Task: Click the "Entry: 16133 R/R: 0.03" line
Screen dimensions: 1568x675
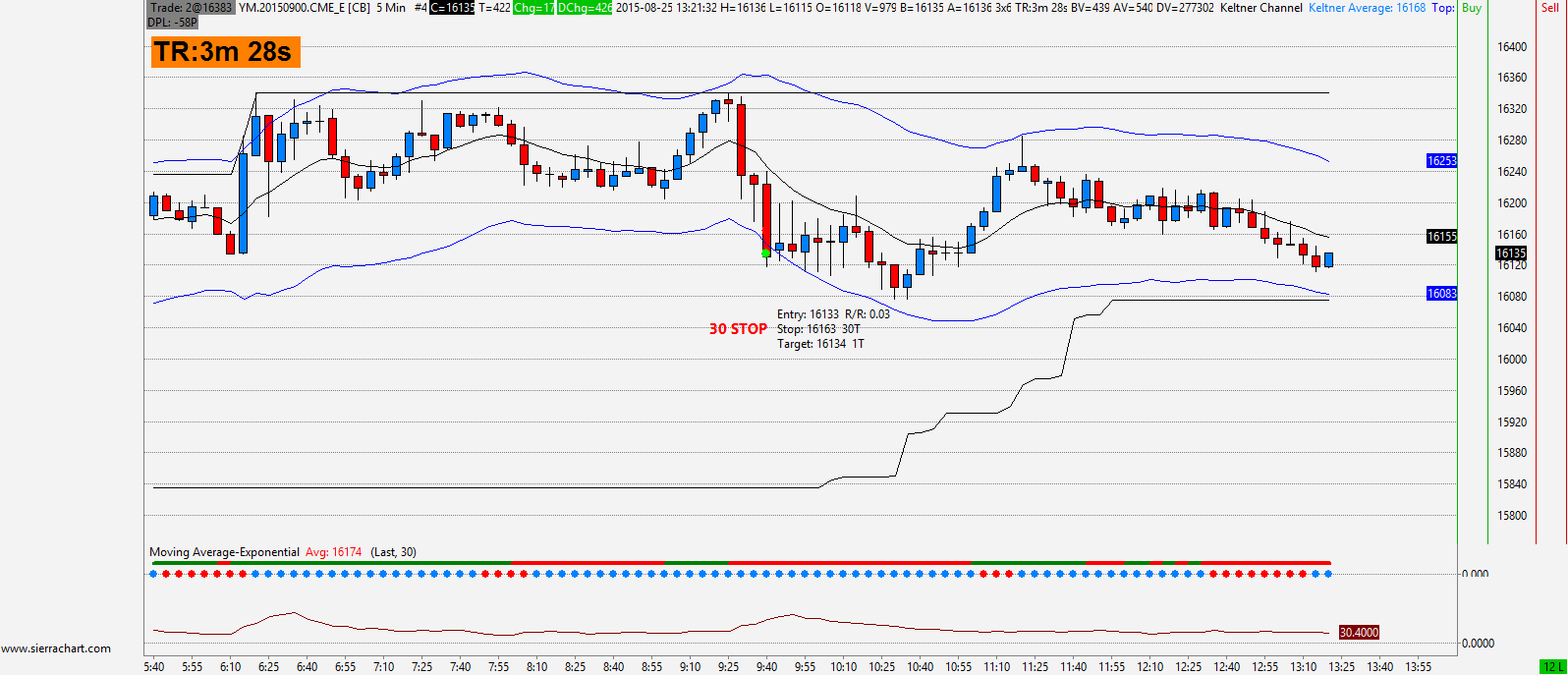Action: click(833, 314)
